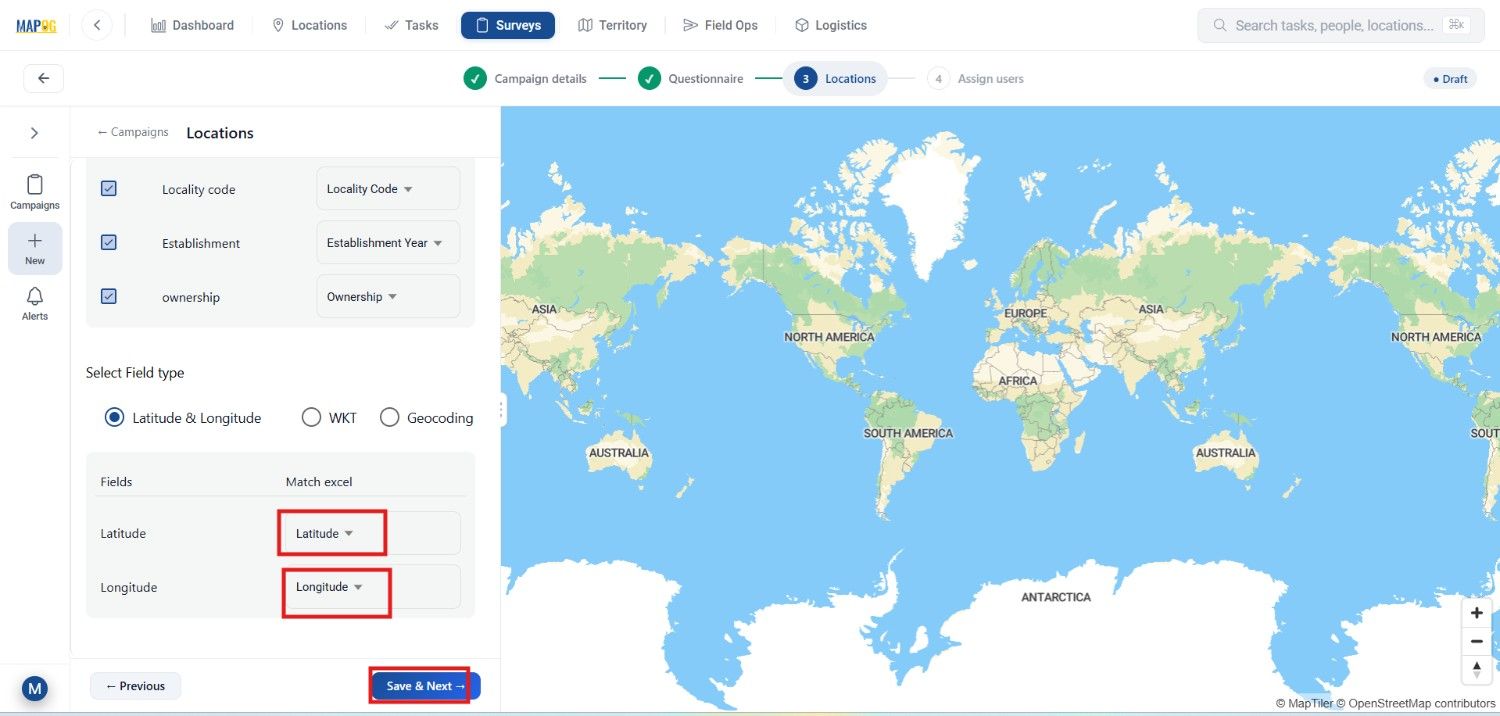This screenshot has width=1500, height=716.
Task: Switch to the Tasks tab
Action: 412,25
